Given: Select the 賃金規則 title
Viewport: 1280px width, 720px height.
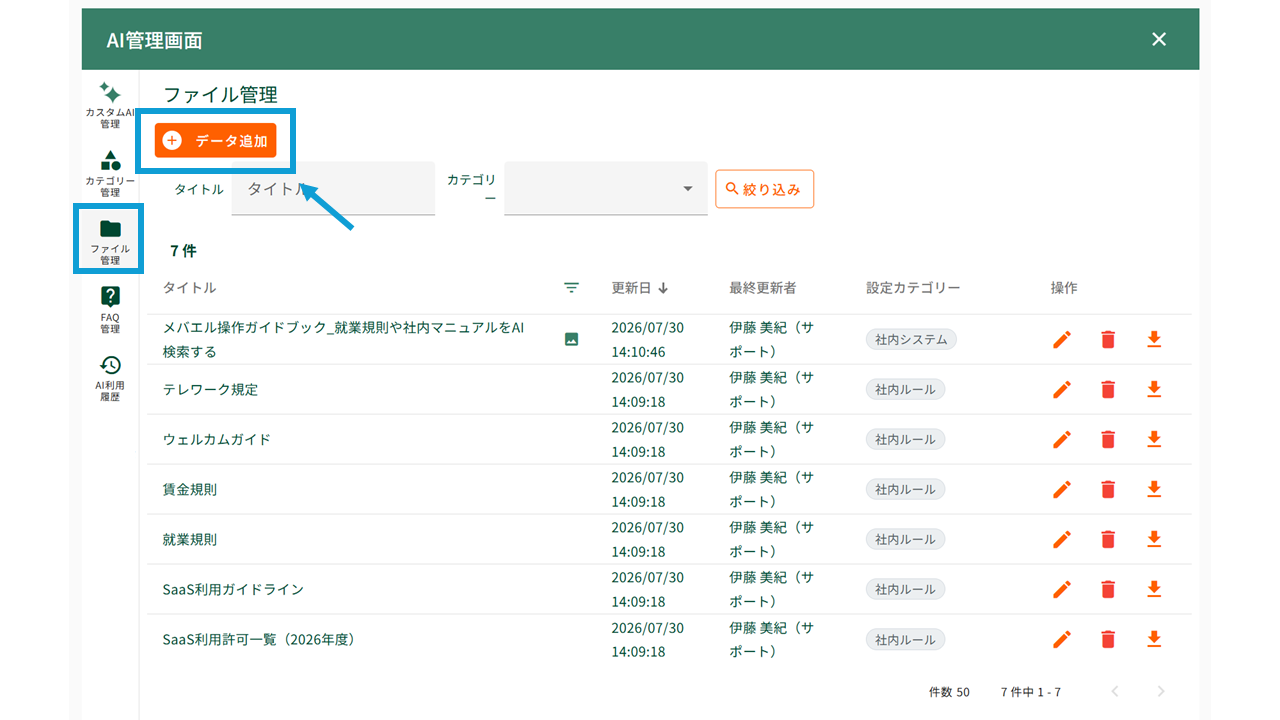Looking at the screenshot, I should coord(190,489).
